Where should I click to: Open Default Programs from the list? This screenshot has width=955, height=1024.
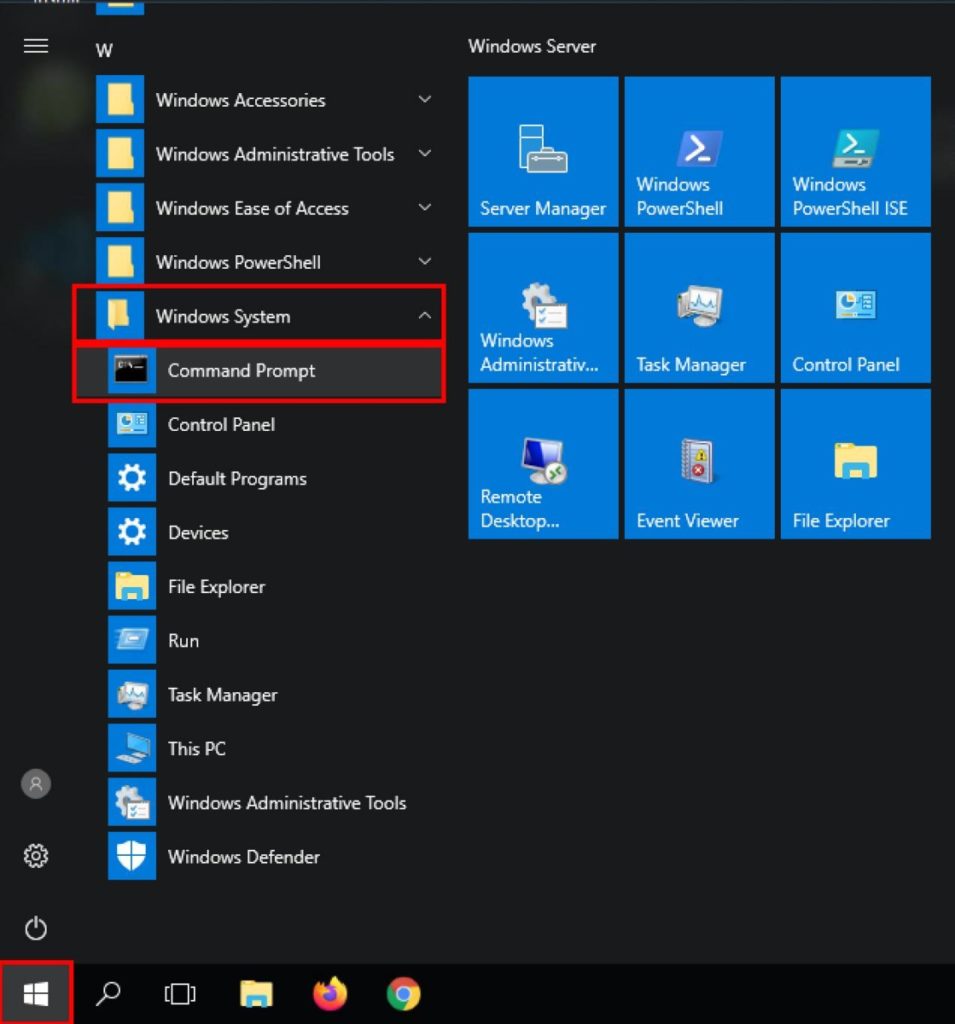tap(237, 478)
